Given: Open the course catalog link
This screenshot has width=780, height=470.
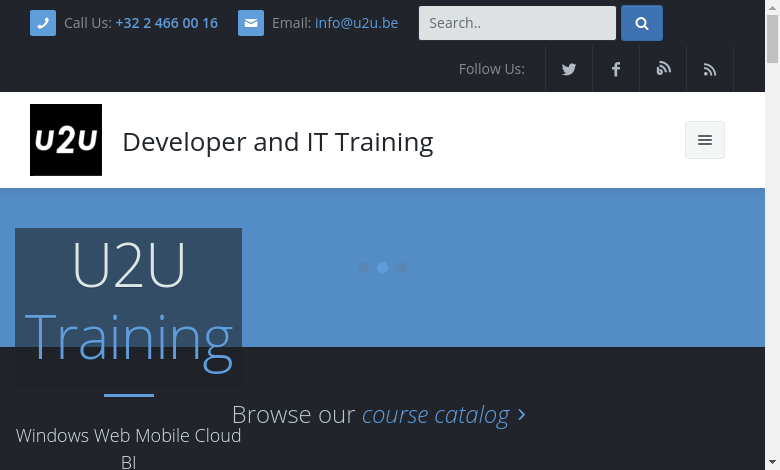Looking at the screenshot, I should pyautogui.click(x=435, y=414).
